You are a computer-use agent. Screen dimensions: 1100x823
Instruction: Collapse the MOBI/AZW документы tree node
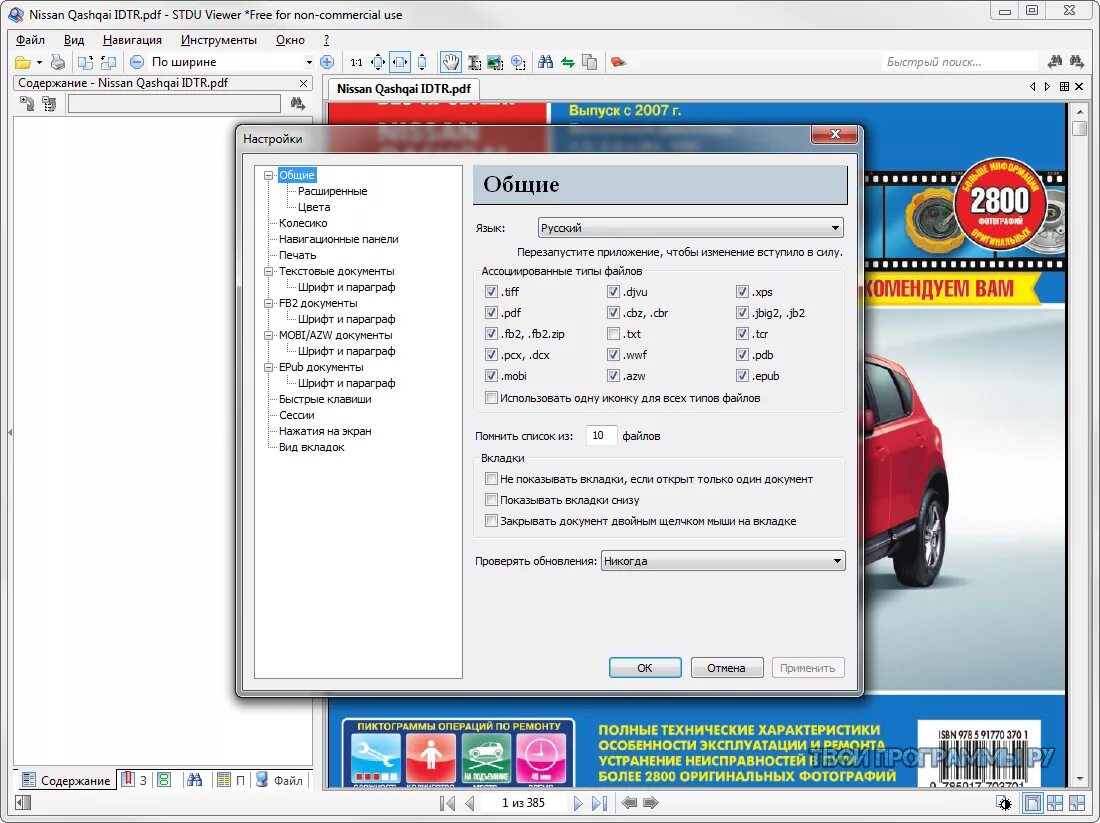coord(268,335)
